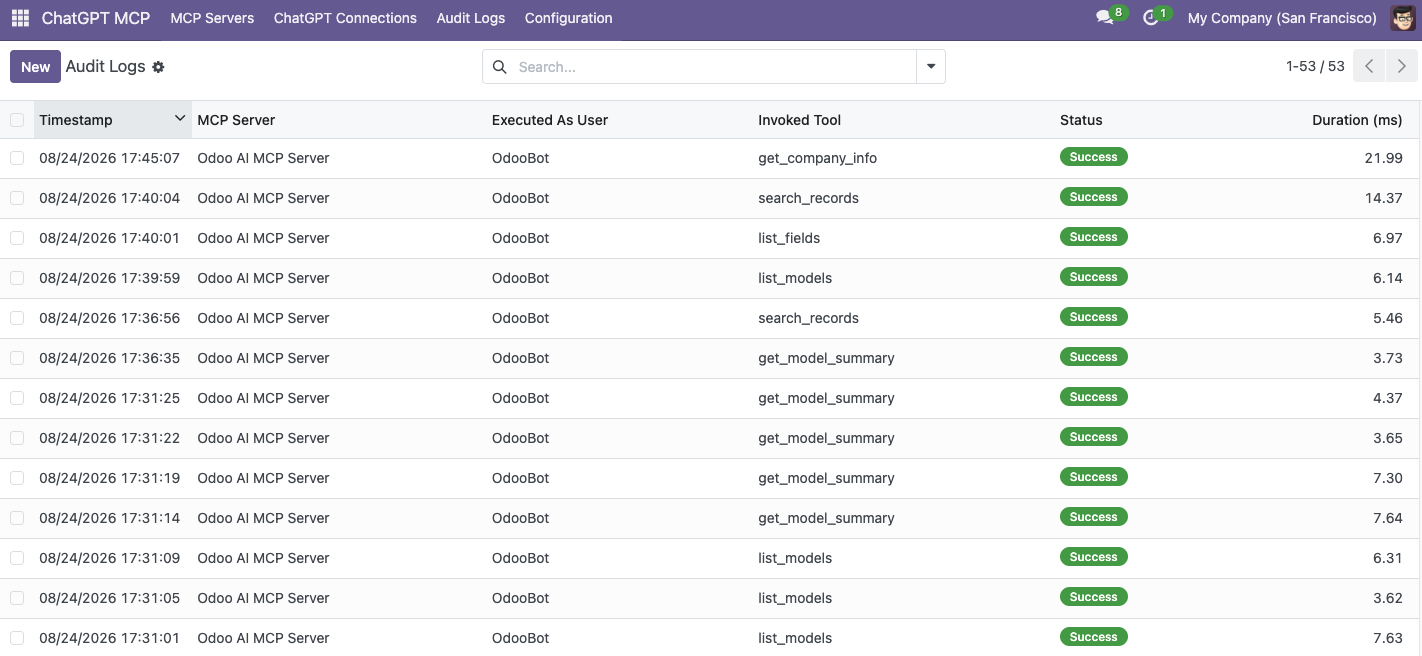Check the row timestamped 17:40:04

pos(17,198)
